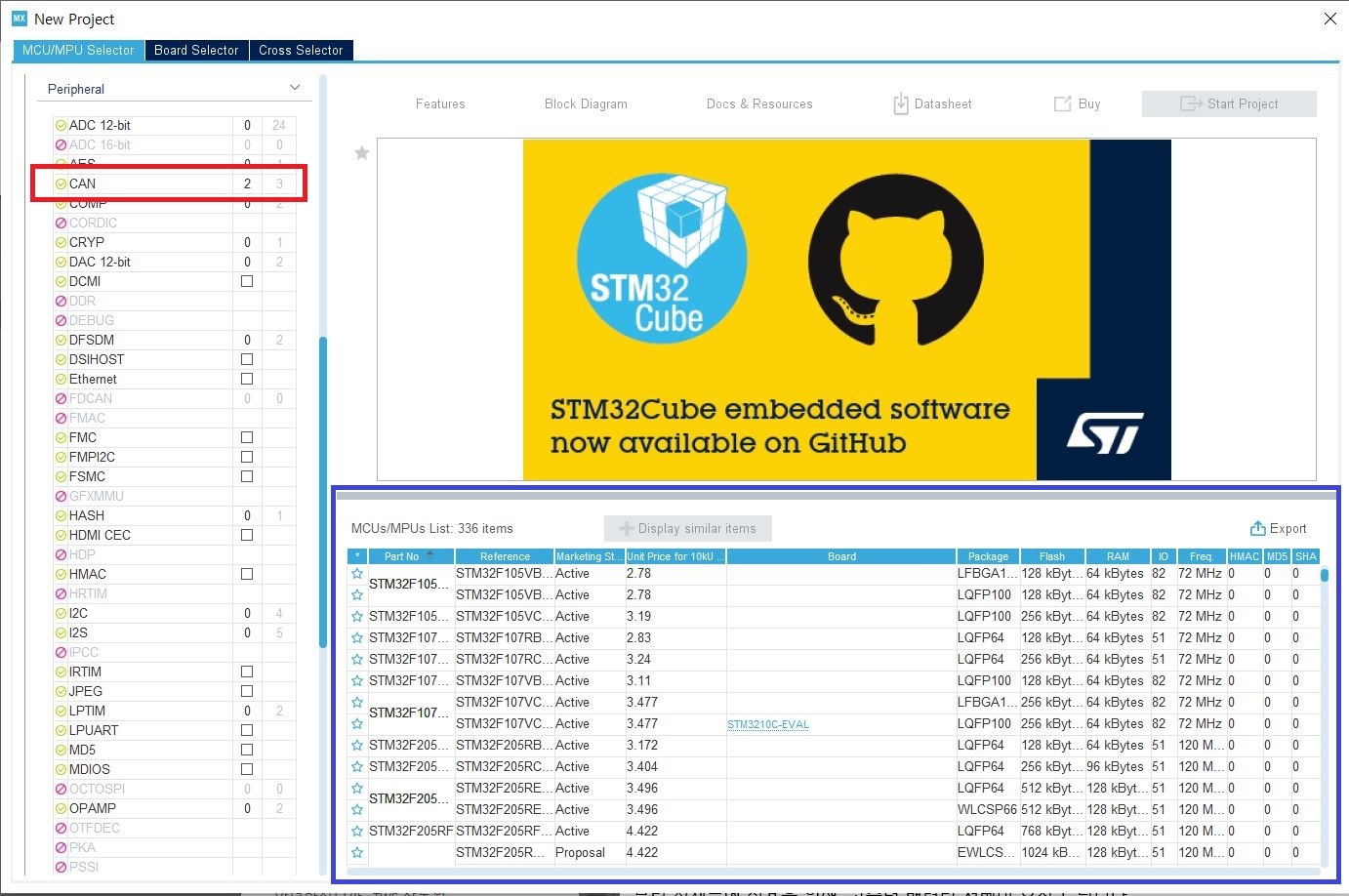Screen dimensions: 1349x896
Task: Star the STM32F205RF LQFP64 row
Action: click(357, 832)
